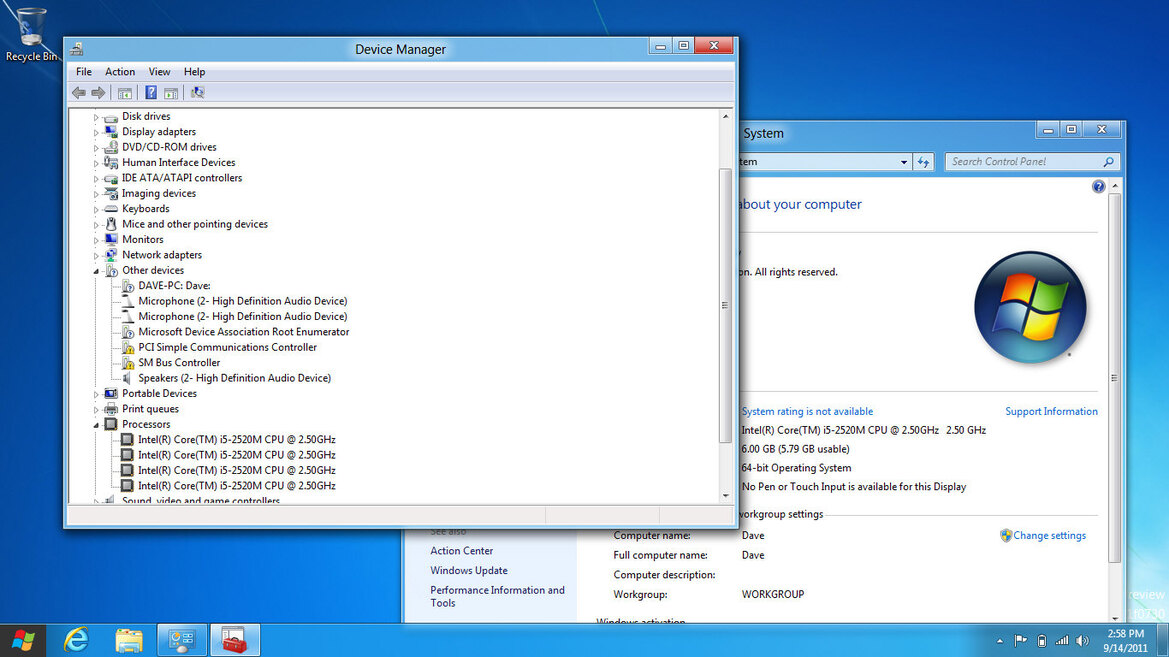Expand the Portable Devices node
Screen dimensions: 1169x657
click(x=96, y=394)
